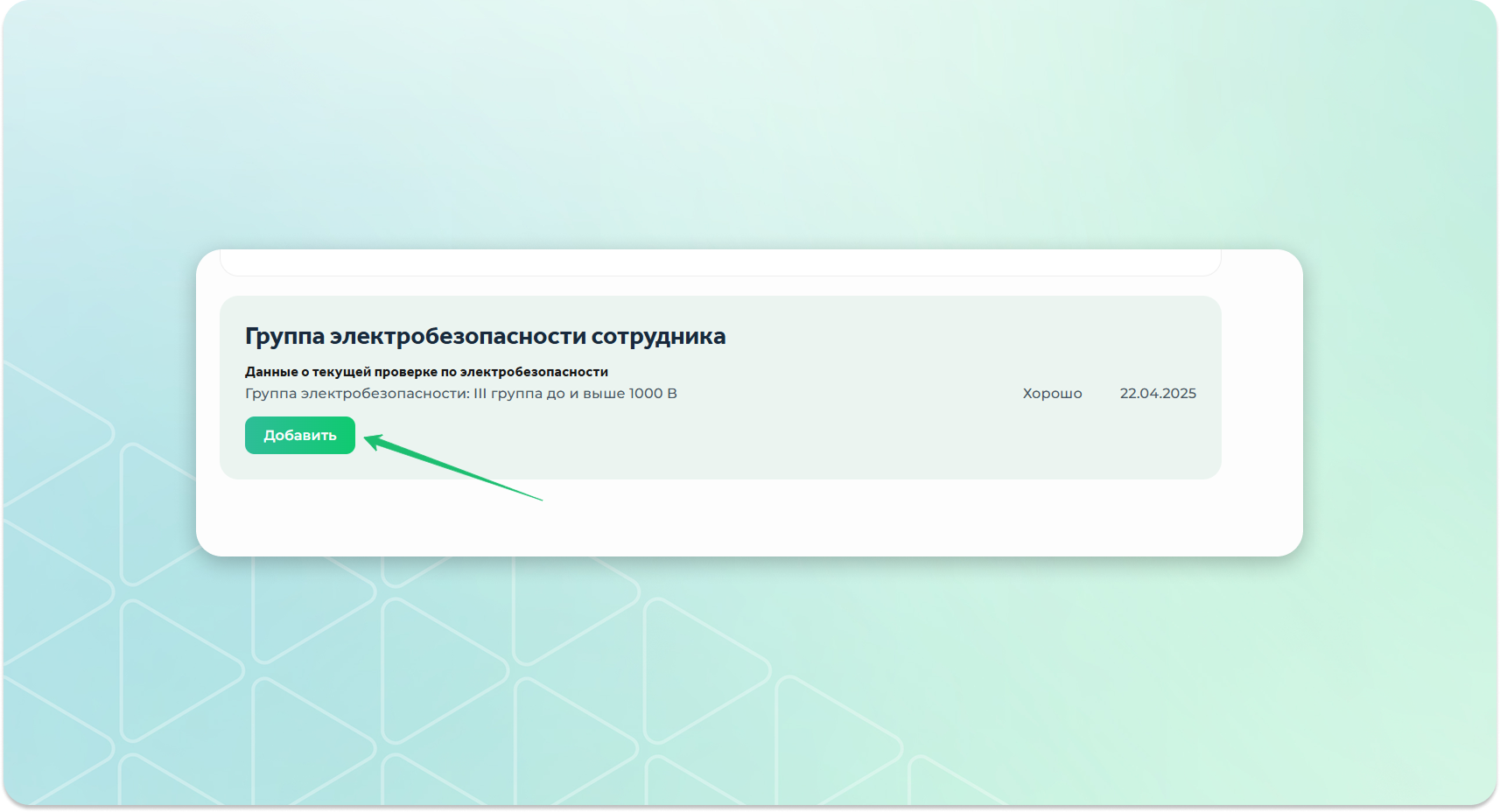
Task: Click the green Добавить button
Action: (299, 435)
